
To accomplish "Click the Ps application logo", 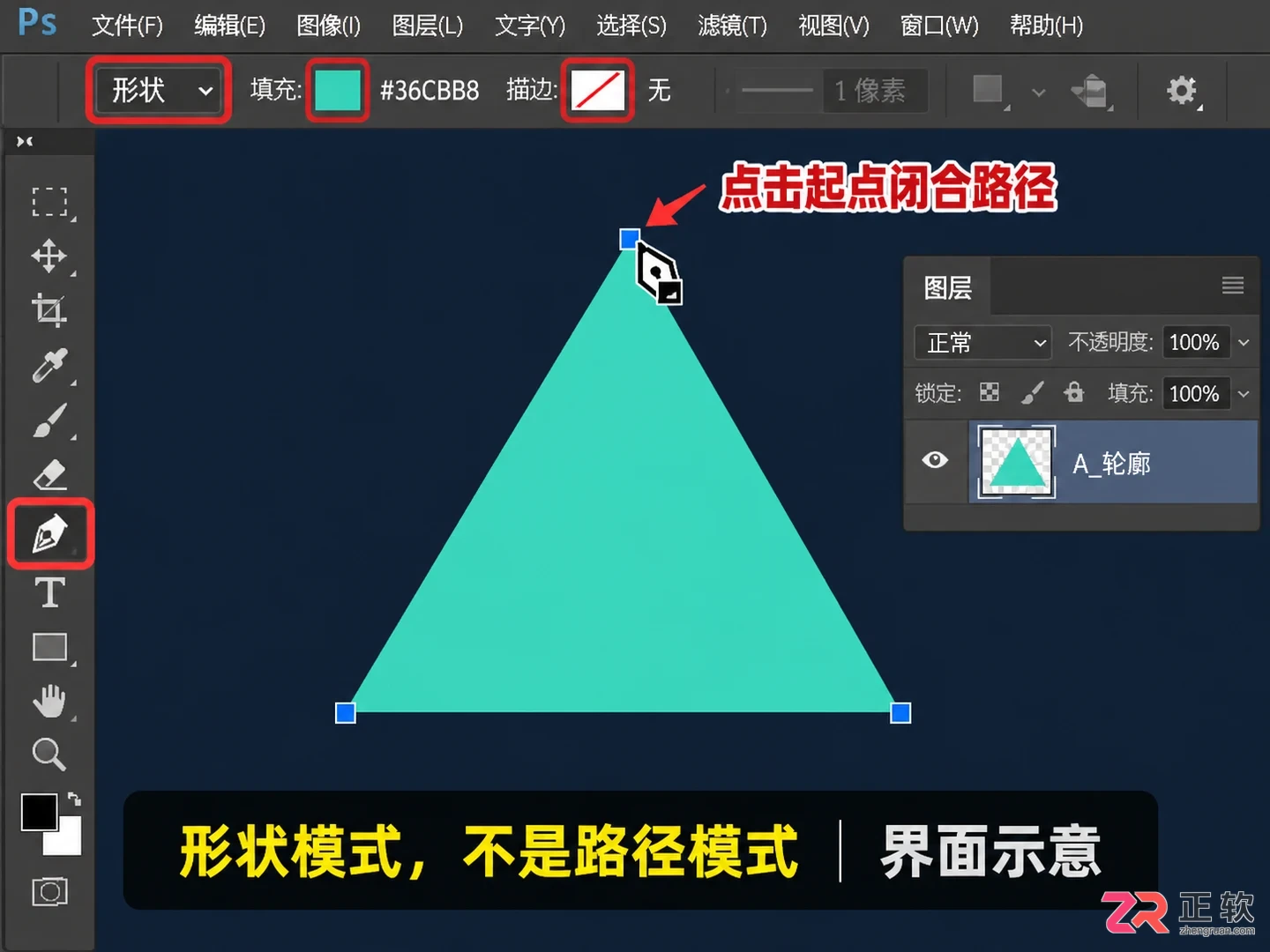I will [37, 22].
